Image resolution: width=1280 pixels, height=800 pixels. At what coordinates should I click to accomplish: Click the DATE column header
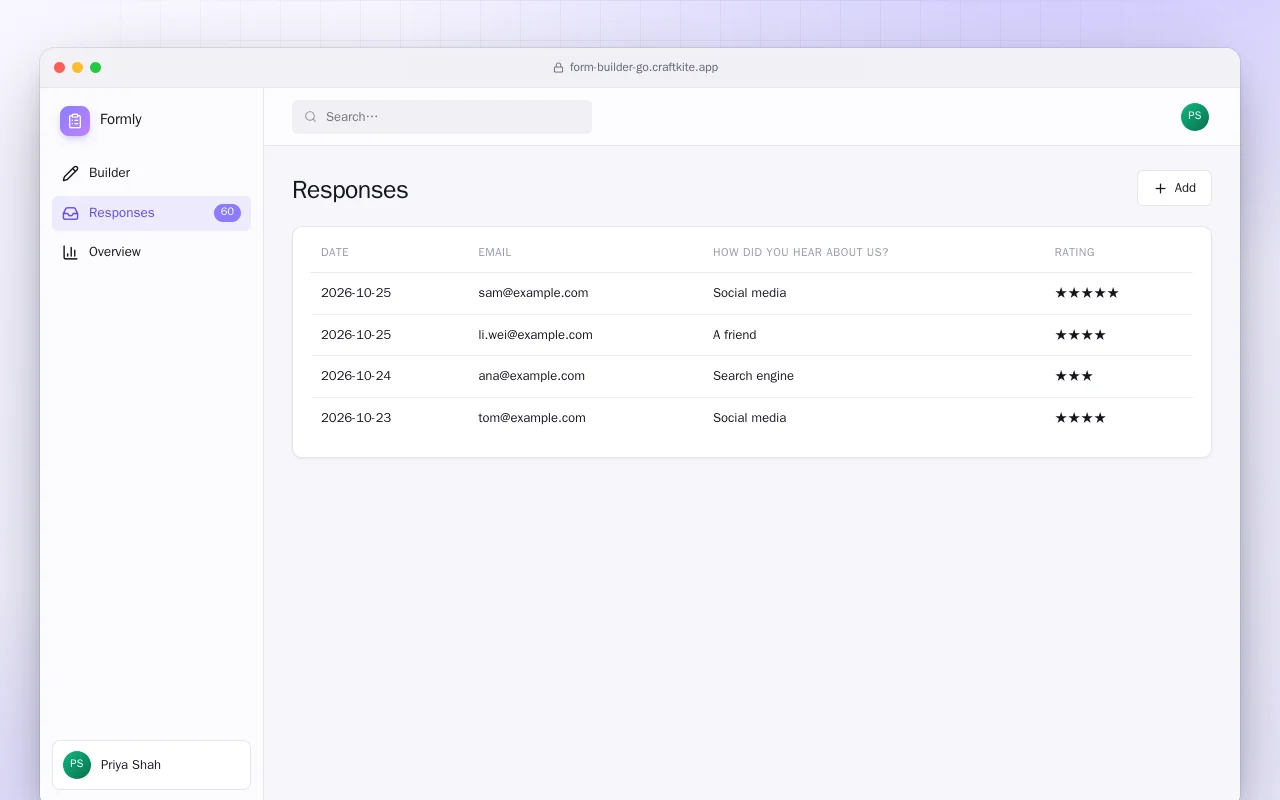[335, 253]
